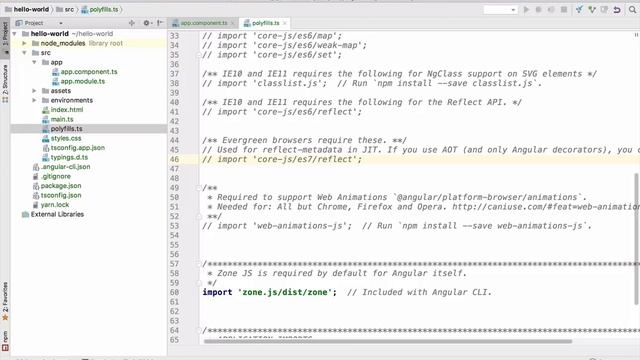Viewport: 640px width, 360px height.
Task: Click the External Libraries icon
Action: tap(25, 214)
